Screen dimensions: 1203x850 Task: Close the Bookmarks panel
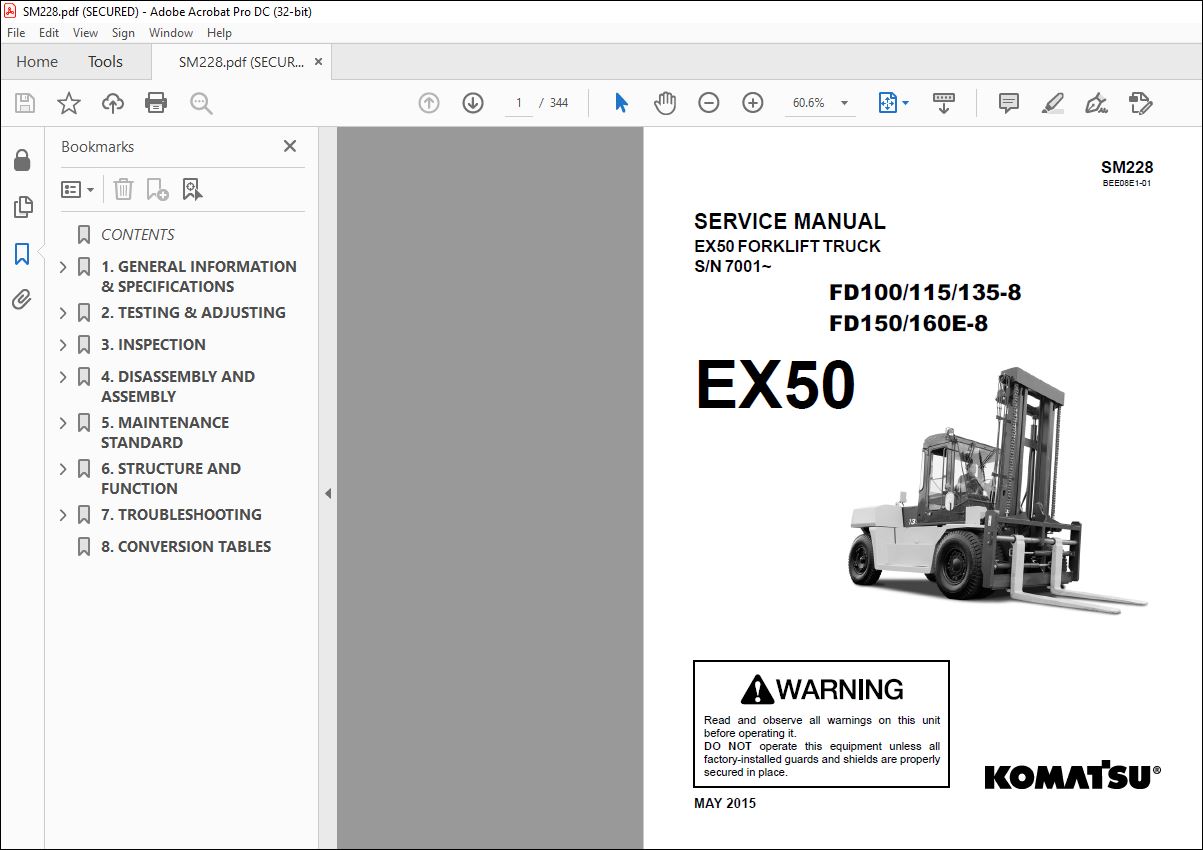290,146
